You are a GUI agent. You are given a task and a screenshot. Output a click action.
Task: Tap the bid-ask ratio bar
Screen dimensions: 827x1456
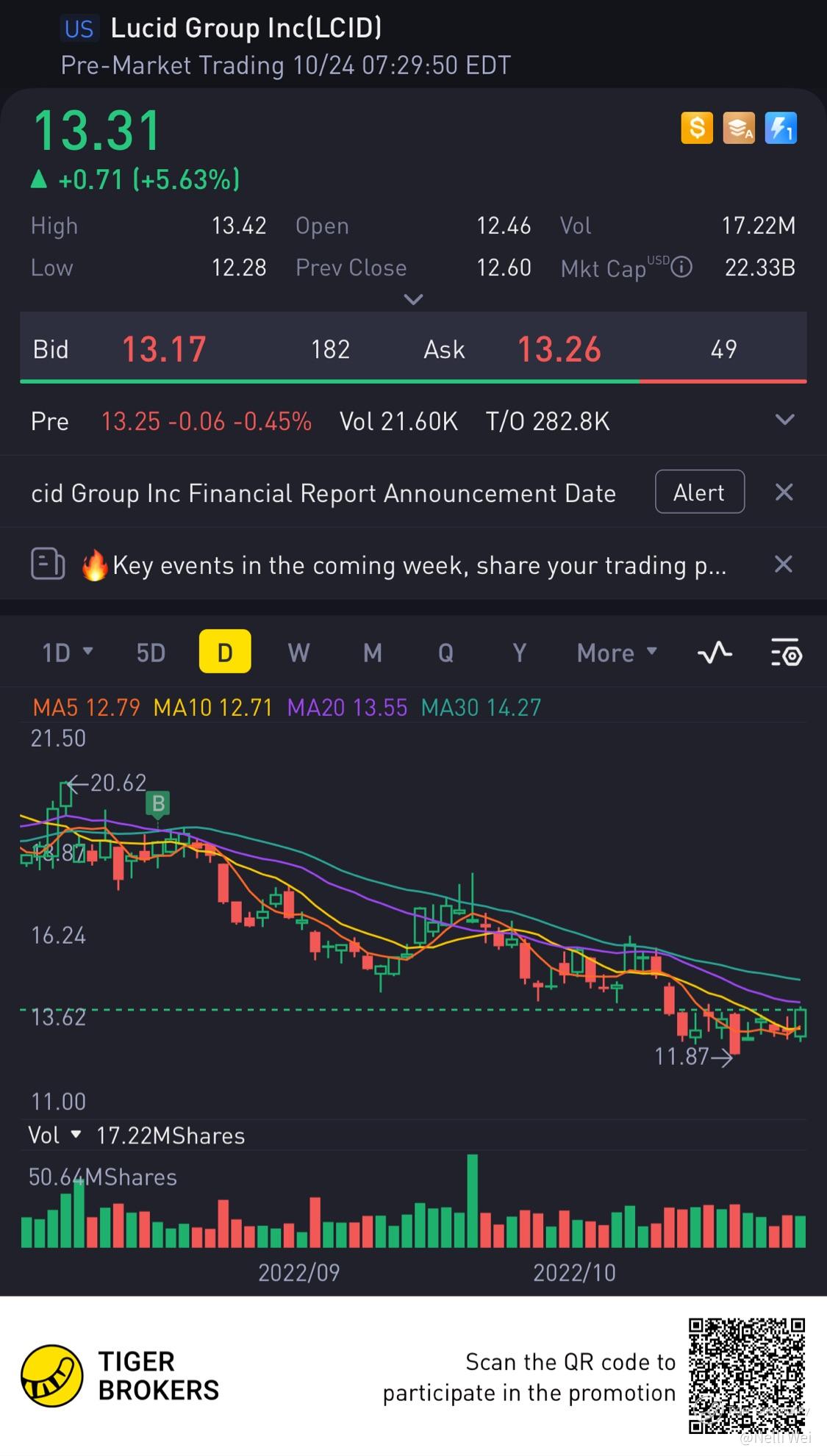pyautogui.click(x=413, y=381)
